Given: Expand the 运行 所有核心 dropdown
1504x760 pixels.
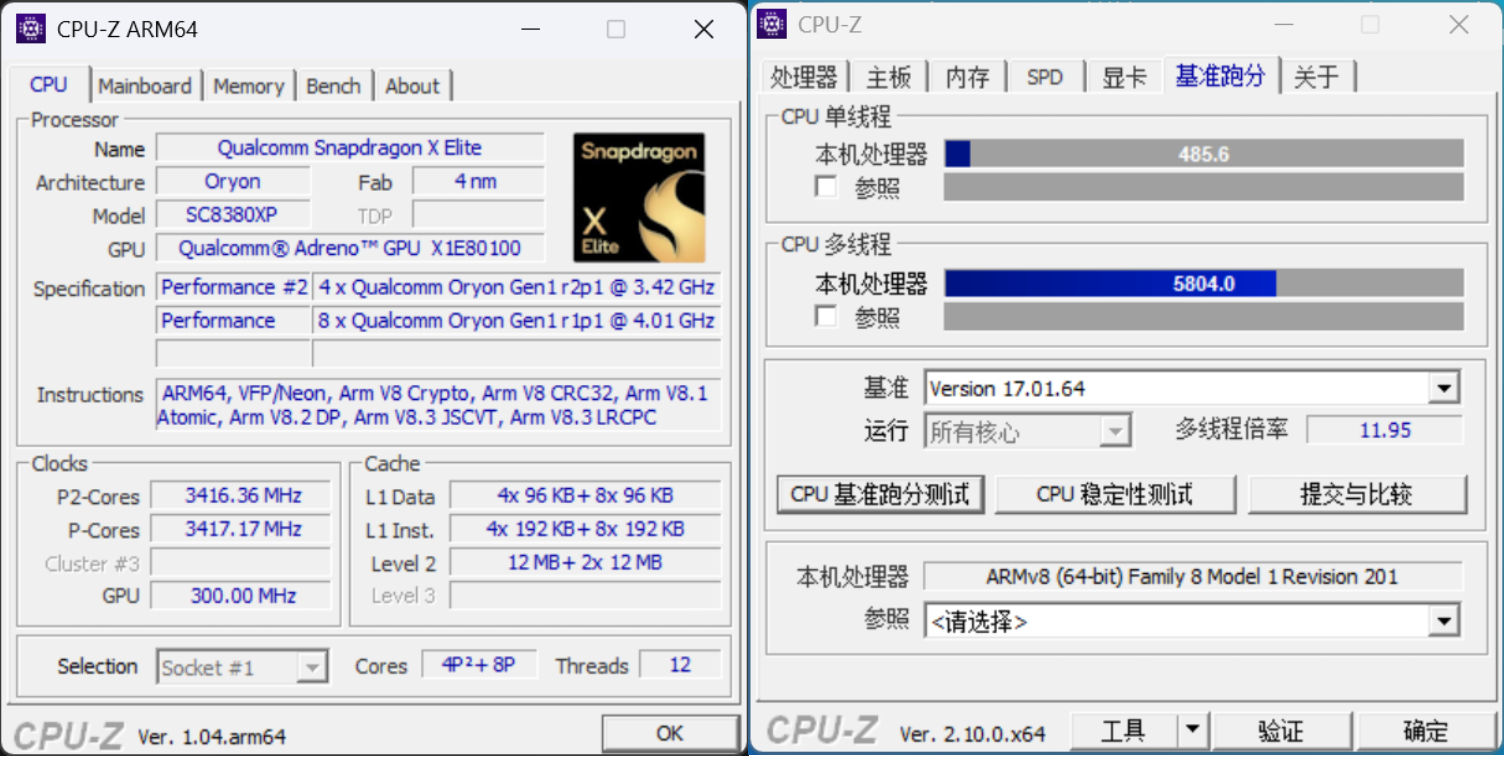Looking at the screenshot, I should (x=1114, y=432).
